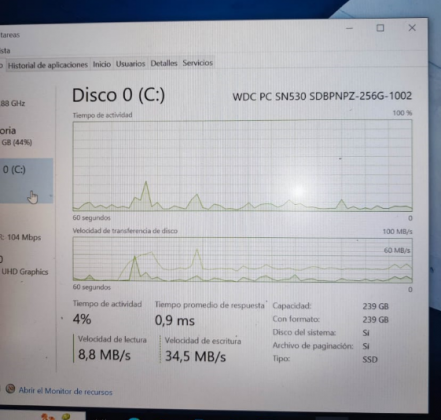441x420 pixels.
Task: Select the Usuarios tab
Action: point(130,64)
